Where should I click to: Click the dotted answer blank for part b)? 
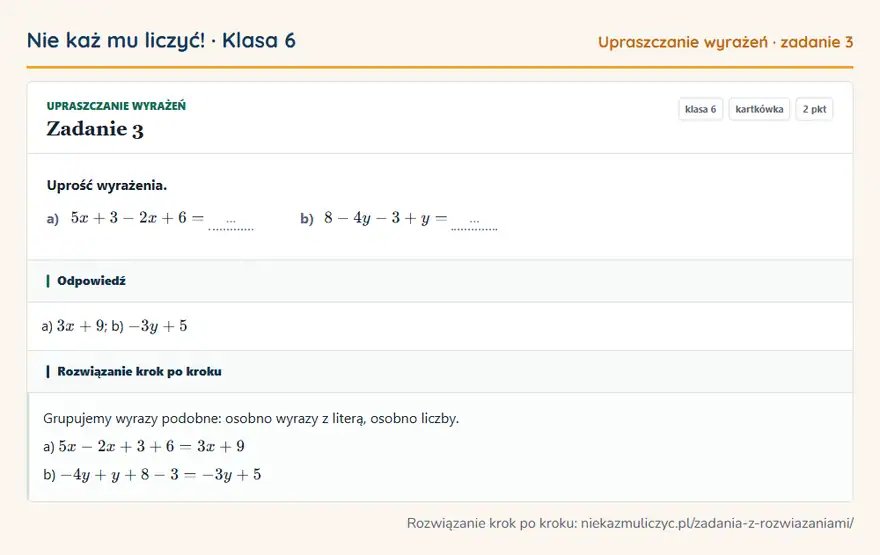(474, 222)
